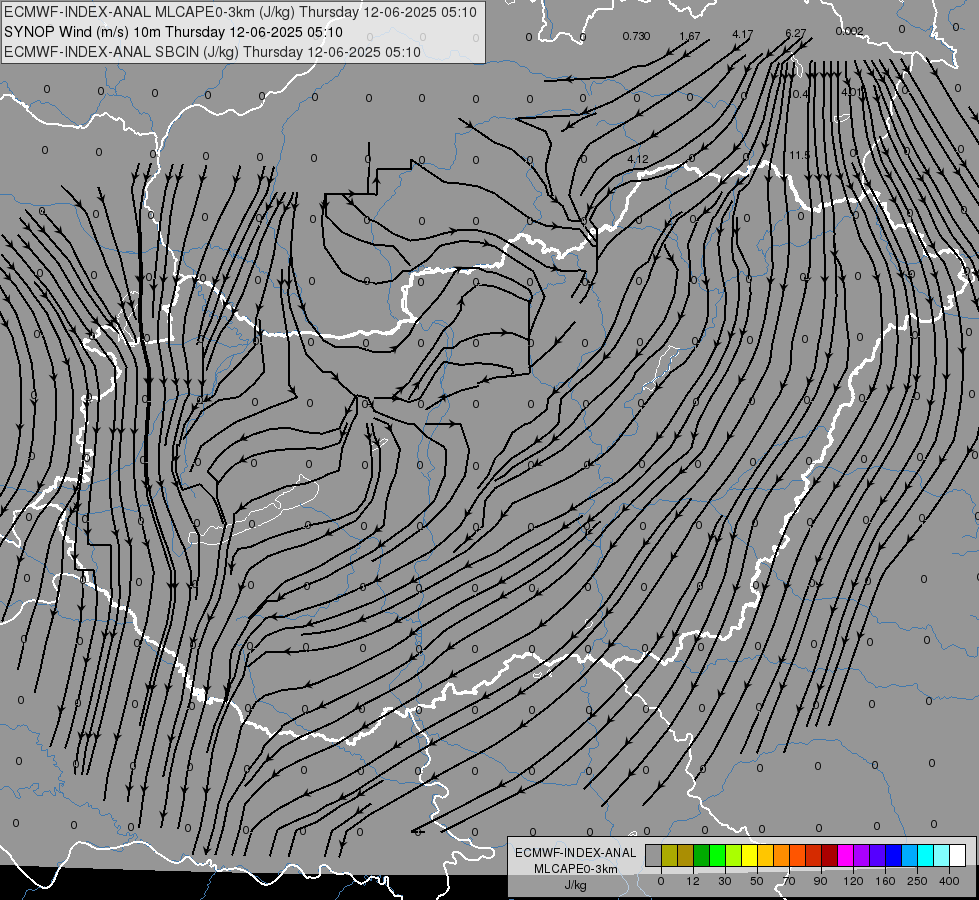Click the map value 11.5
Screen dimensions: 979x900
pyautogui.click(x=799, y=155)
